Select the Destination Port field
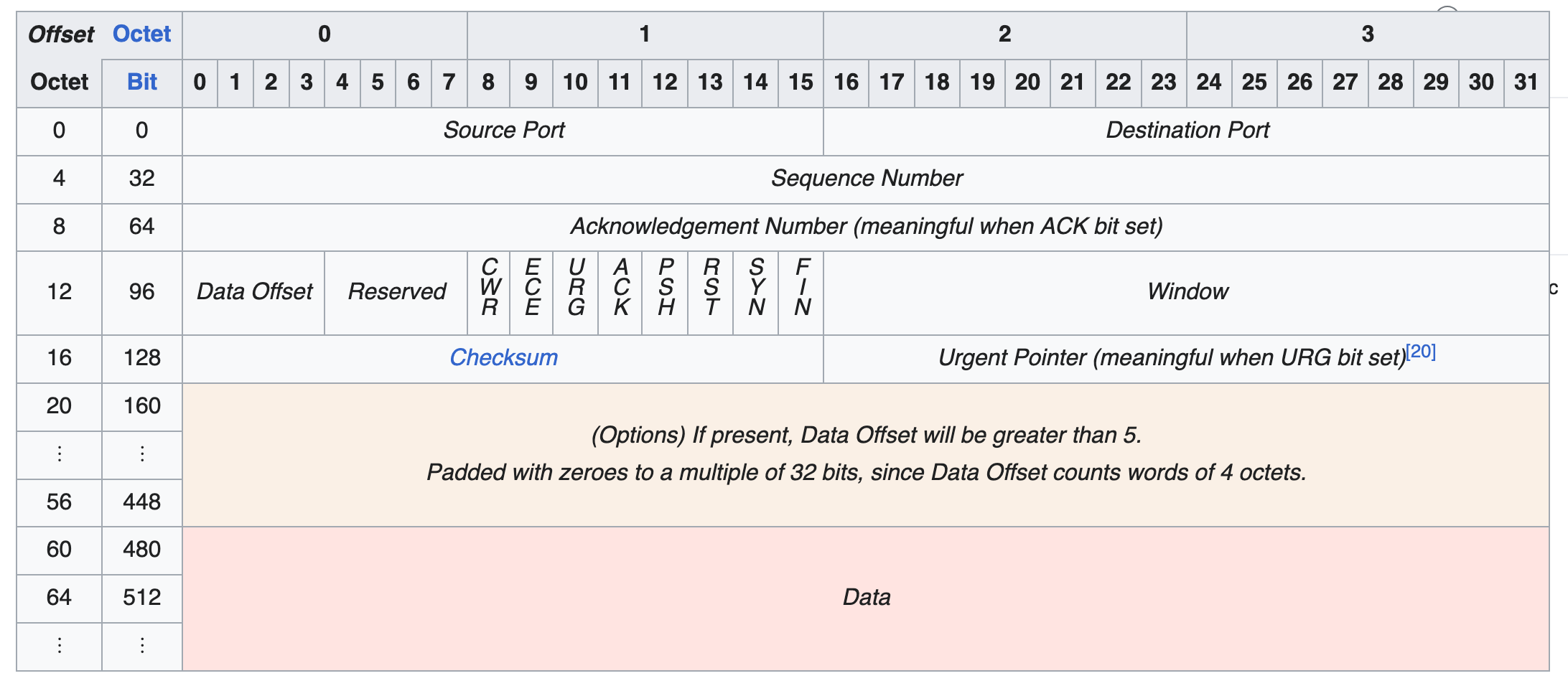 click(x=1188, y=131)
